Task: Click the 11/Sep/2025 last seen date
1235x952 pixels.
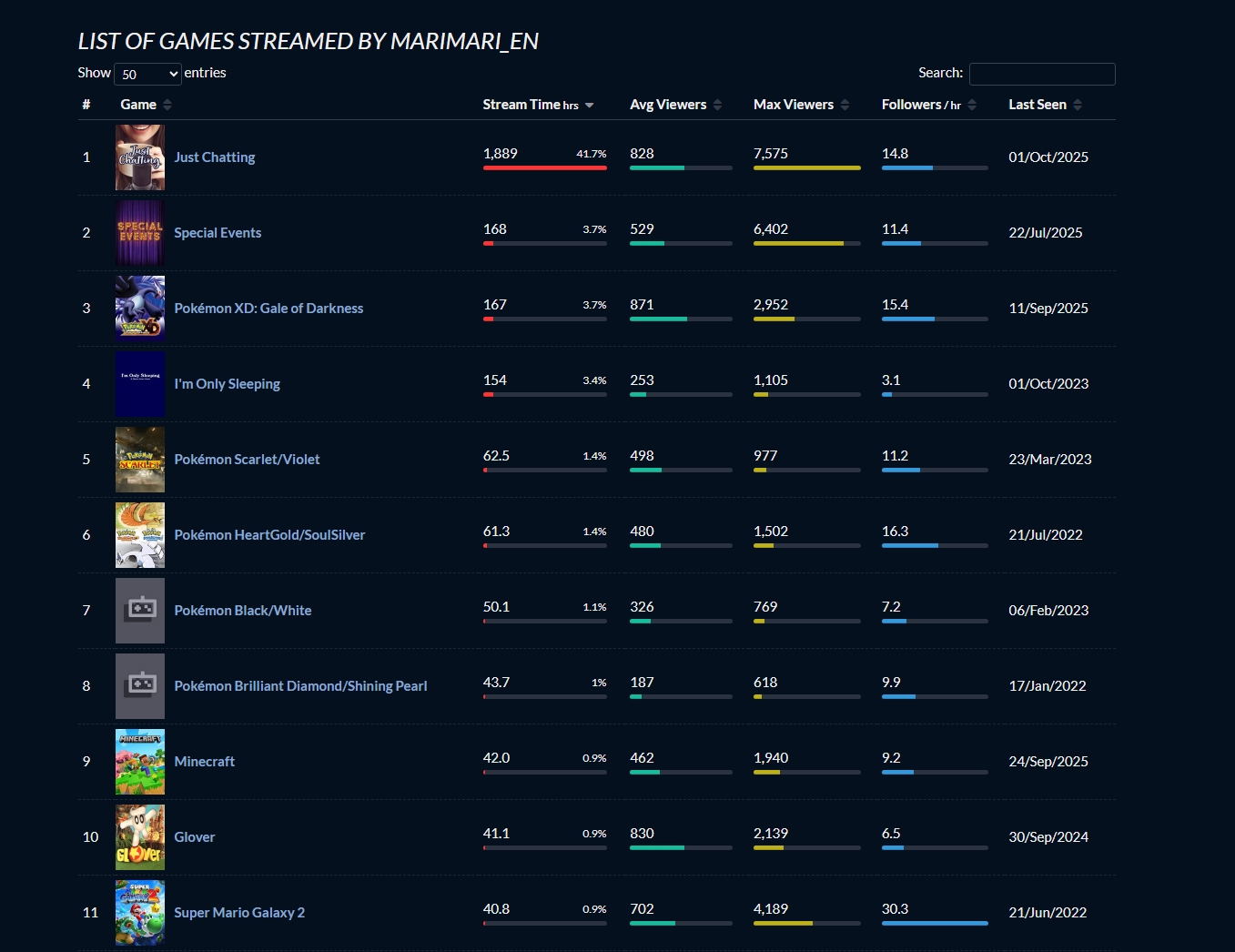Action: [1048, 309]
